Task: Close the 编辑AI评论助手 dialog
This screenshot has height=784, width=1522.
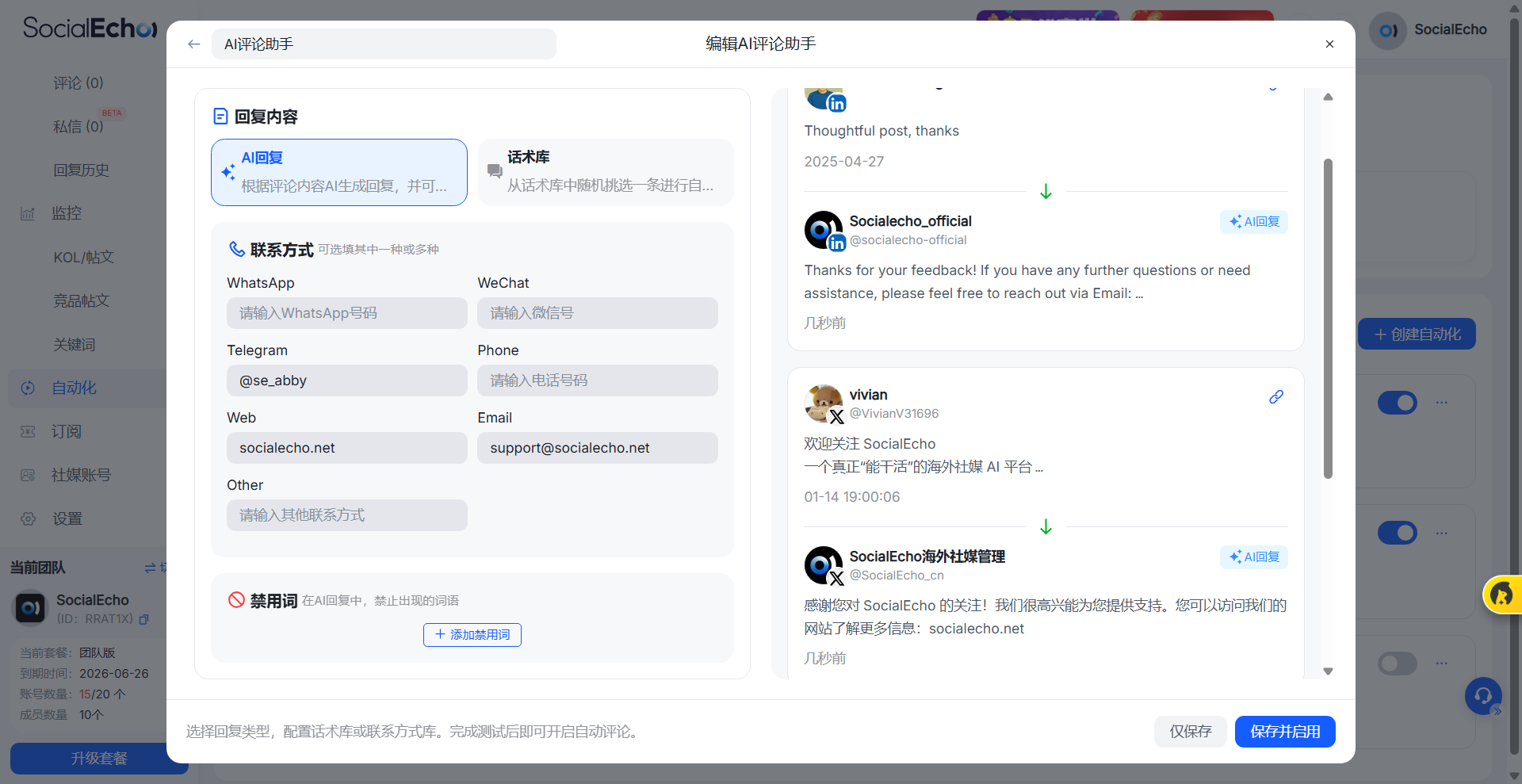Action: click(x=1329, y=44)
